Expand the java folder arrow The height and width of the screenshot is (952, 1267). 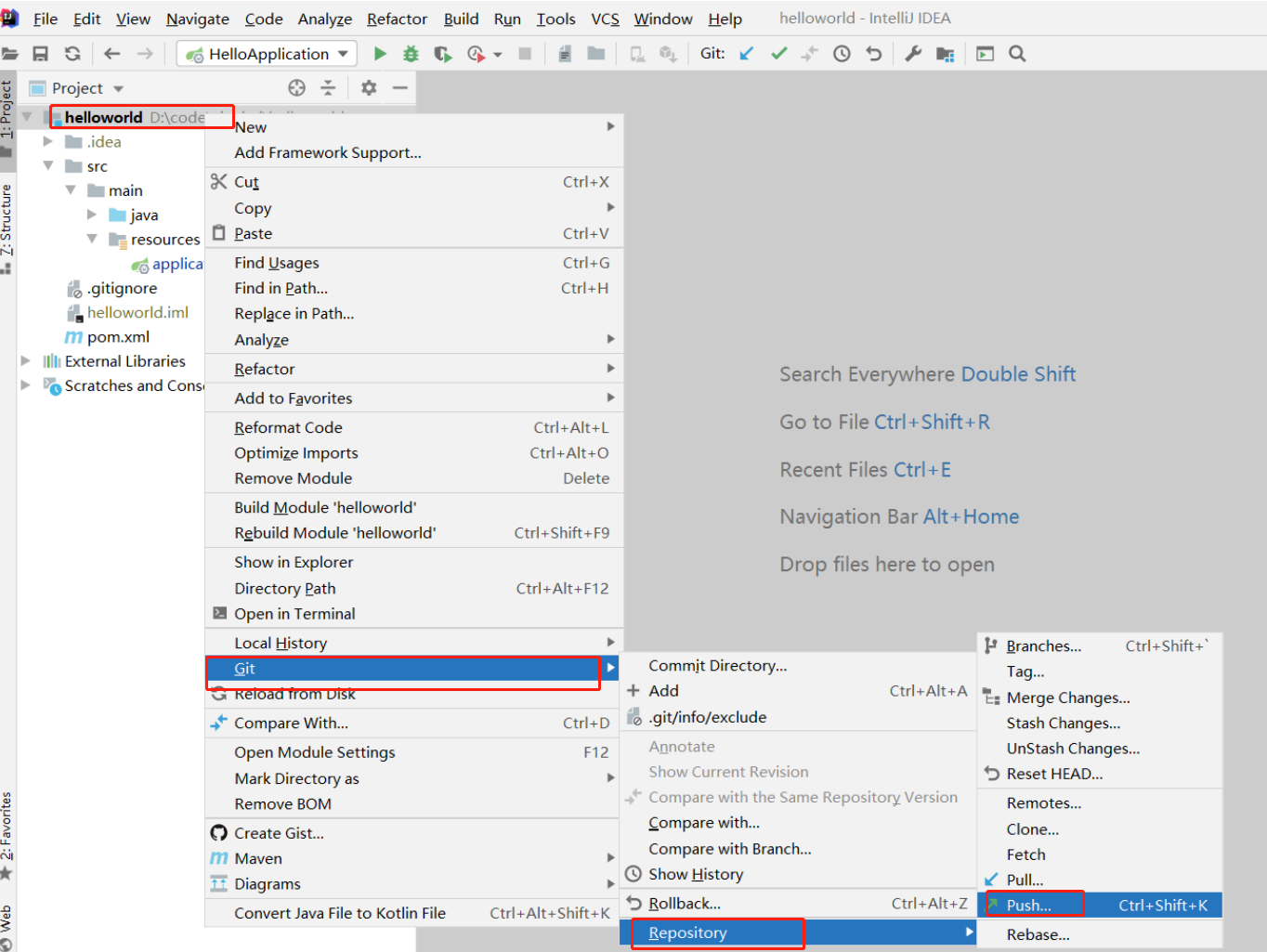92,215
